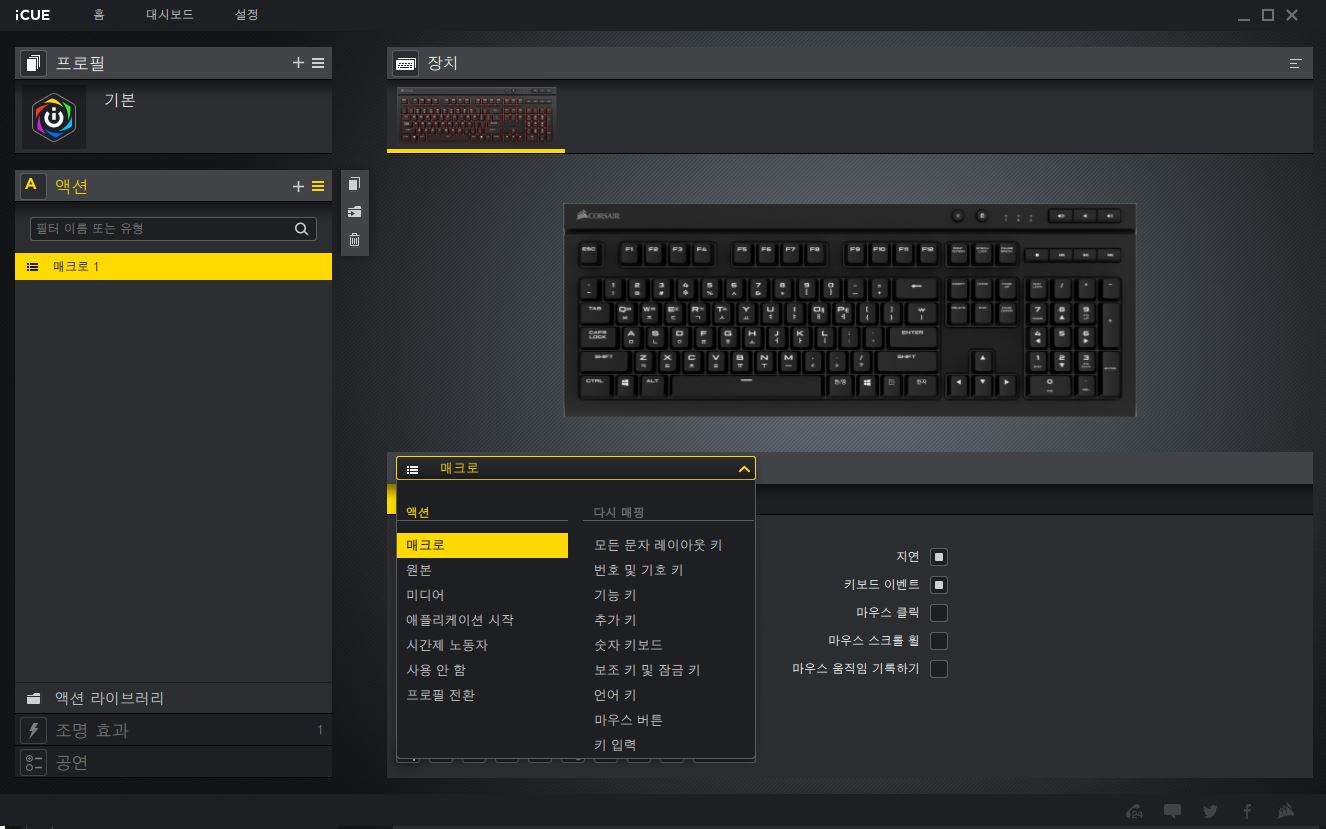Image resolution: width=1326 pixels, height=829 pixels.
Task: Delete the action with trash icon
Action: [x=354, y=240]
